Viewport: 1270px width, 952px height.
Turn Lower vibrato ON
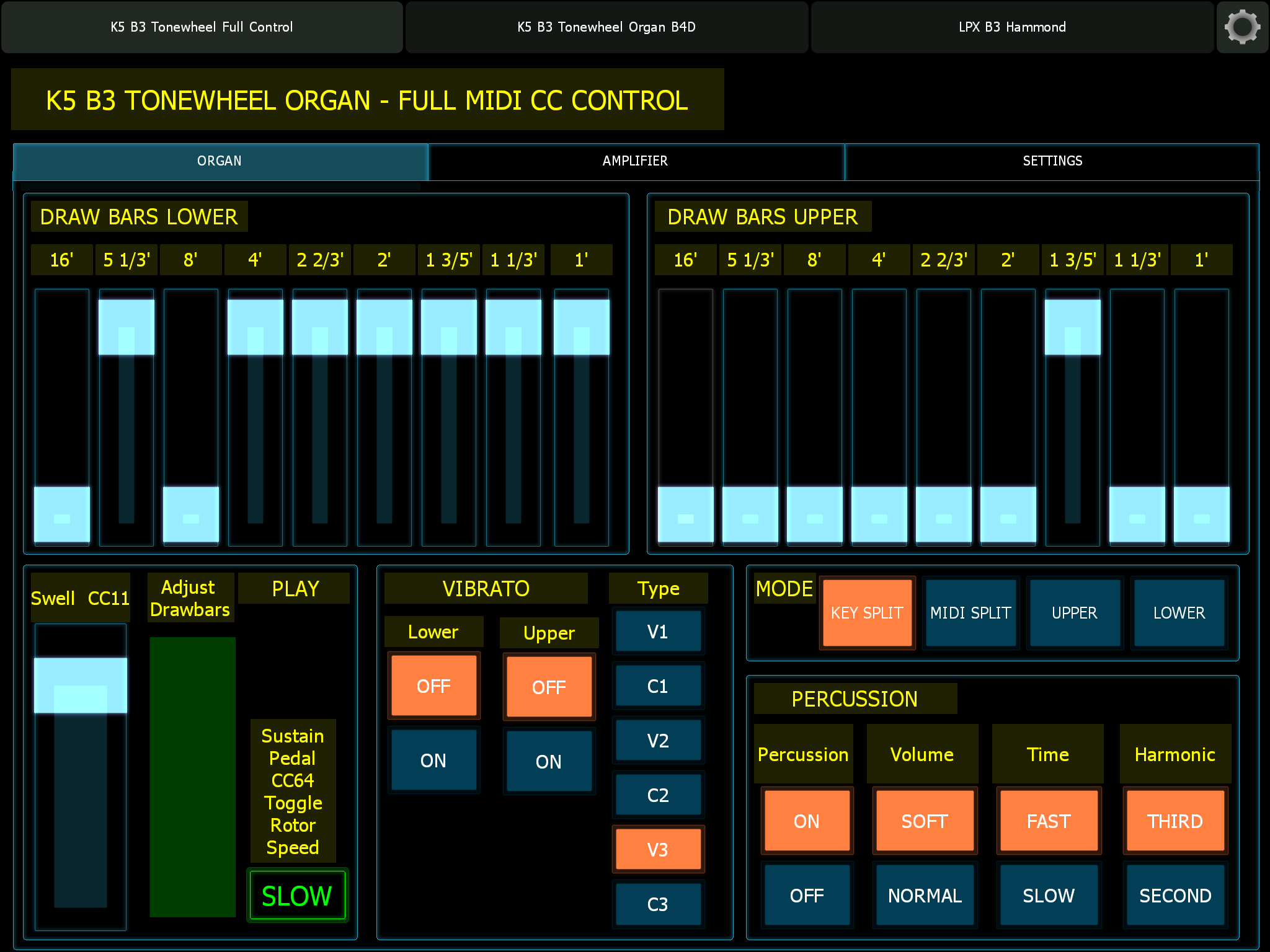[x=434, y=760]
